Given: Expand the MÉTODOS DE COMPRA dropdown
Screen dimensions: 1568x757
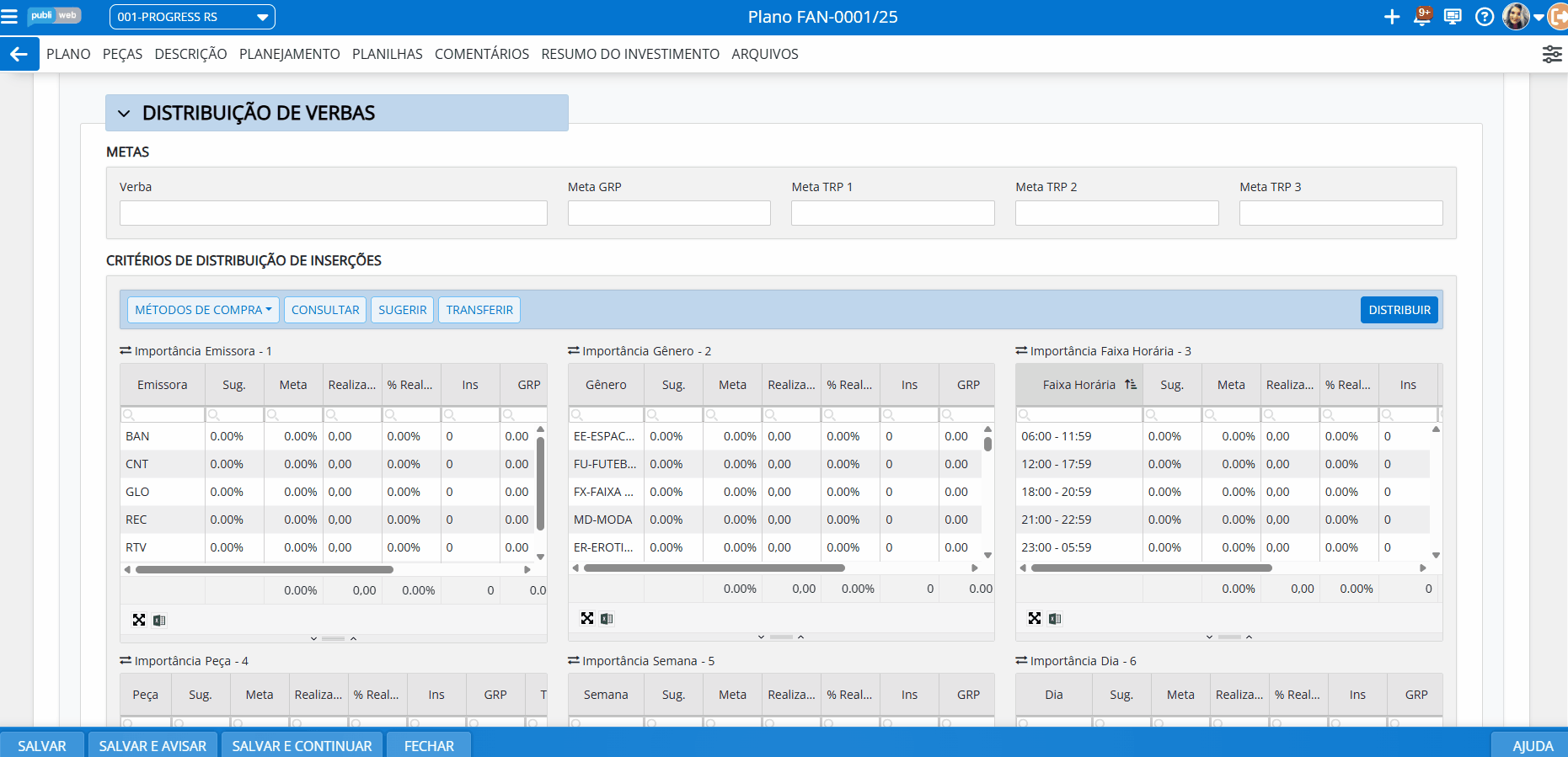Looking at the screenshot, I should pos(203,310).
